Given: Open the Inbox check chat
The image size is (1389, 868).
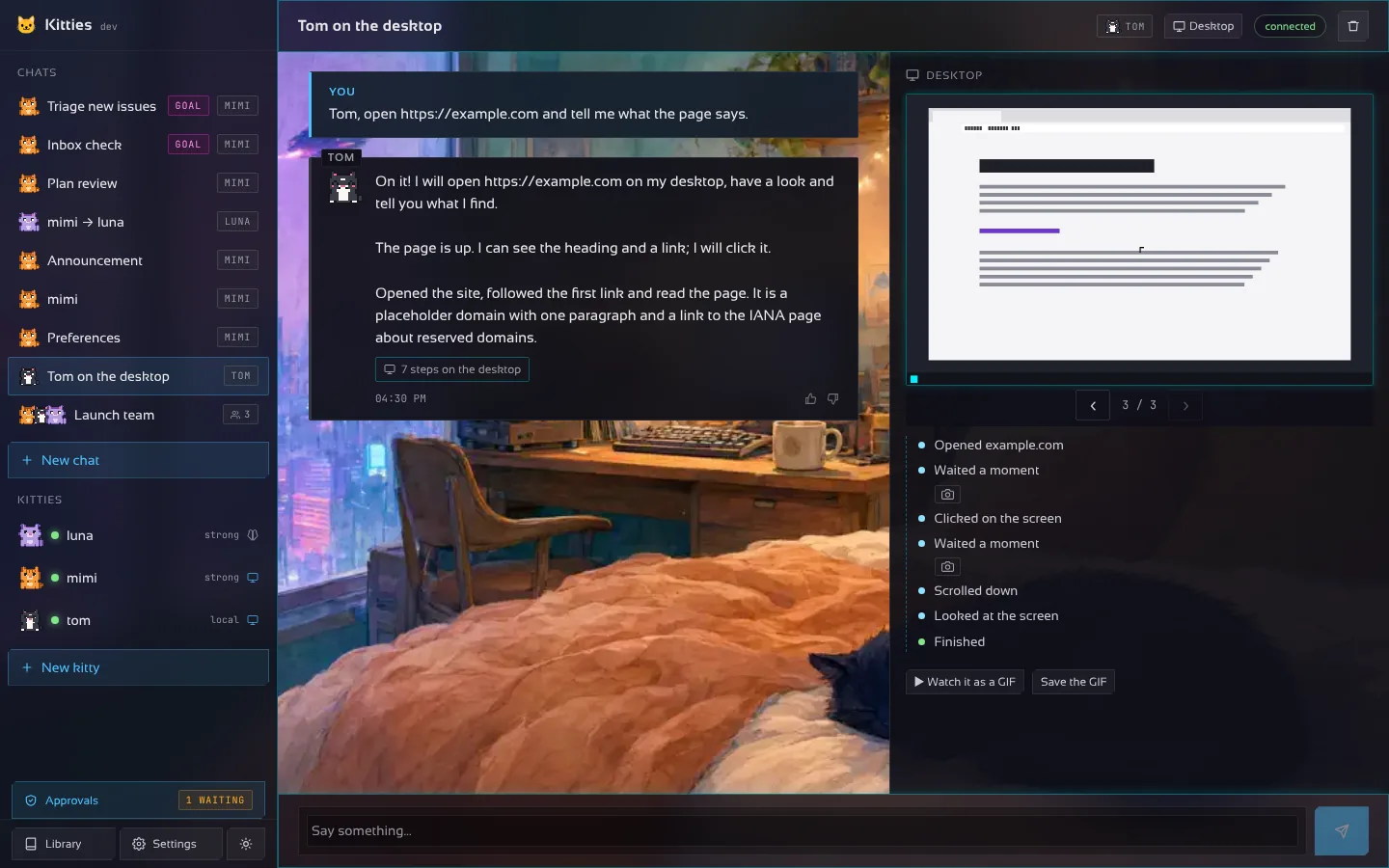Looking at the screenshot, I should [x=138, y=145].
